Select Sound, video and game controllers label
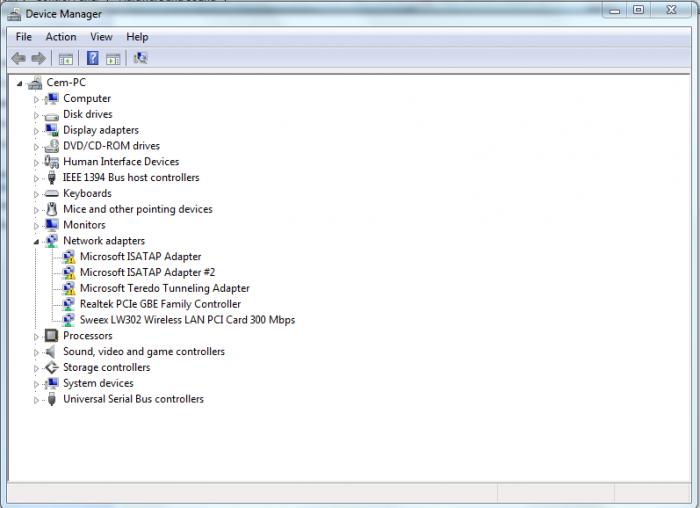This screenshot has height=508, width=700. coord(144,352)
